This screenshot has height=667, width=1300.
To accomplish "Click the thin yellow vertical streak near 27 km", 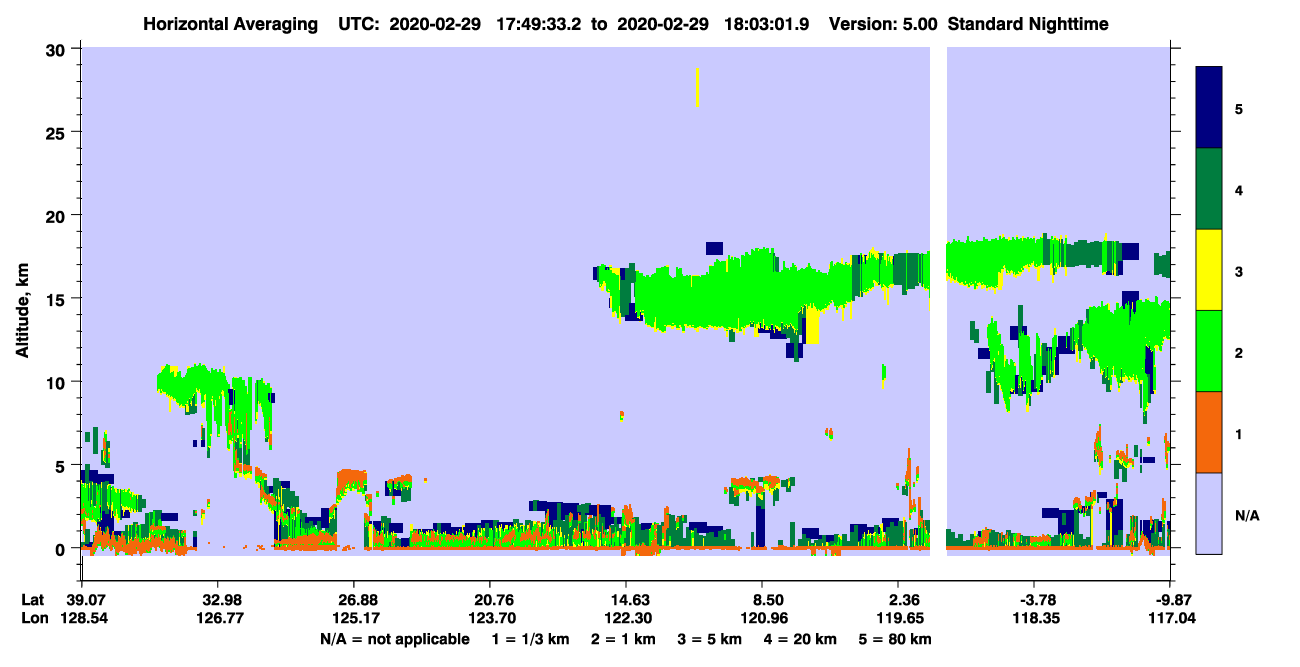I will pyautogui.click(x=697, y=87).
